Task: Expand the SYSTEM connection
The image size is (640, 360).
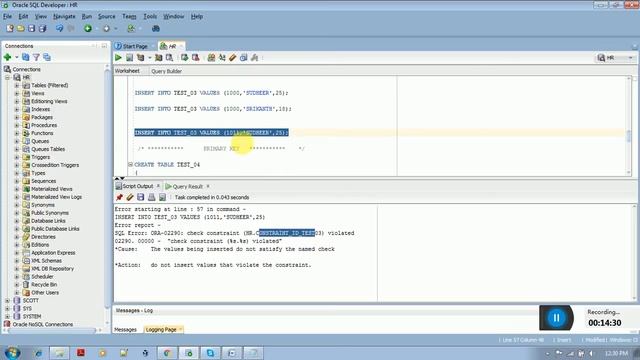Action: [7, 316]
